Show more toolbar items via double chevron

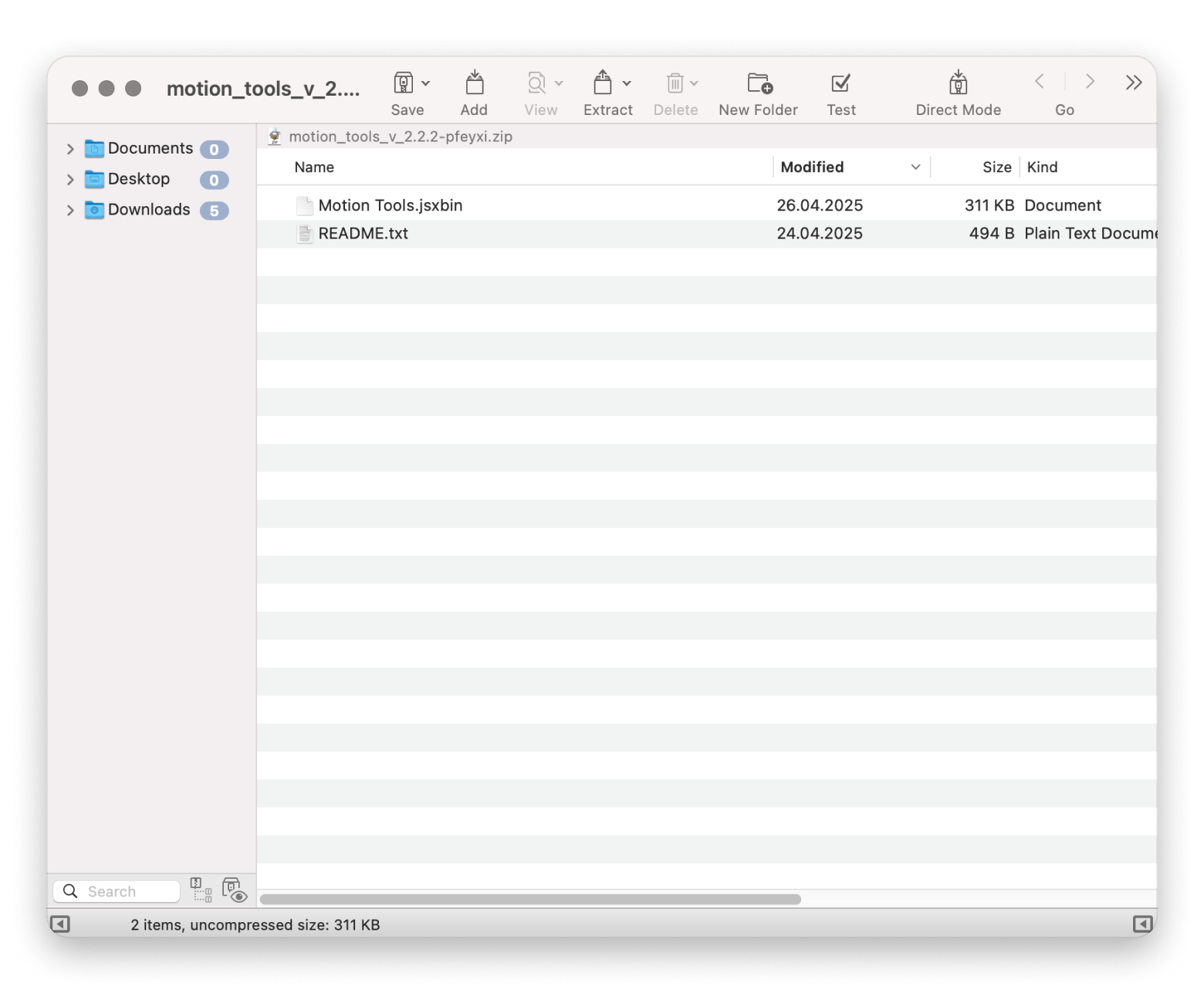[1133, 83]
